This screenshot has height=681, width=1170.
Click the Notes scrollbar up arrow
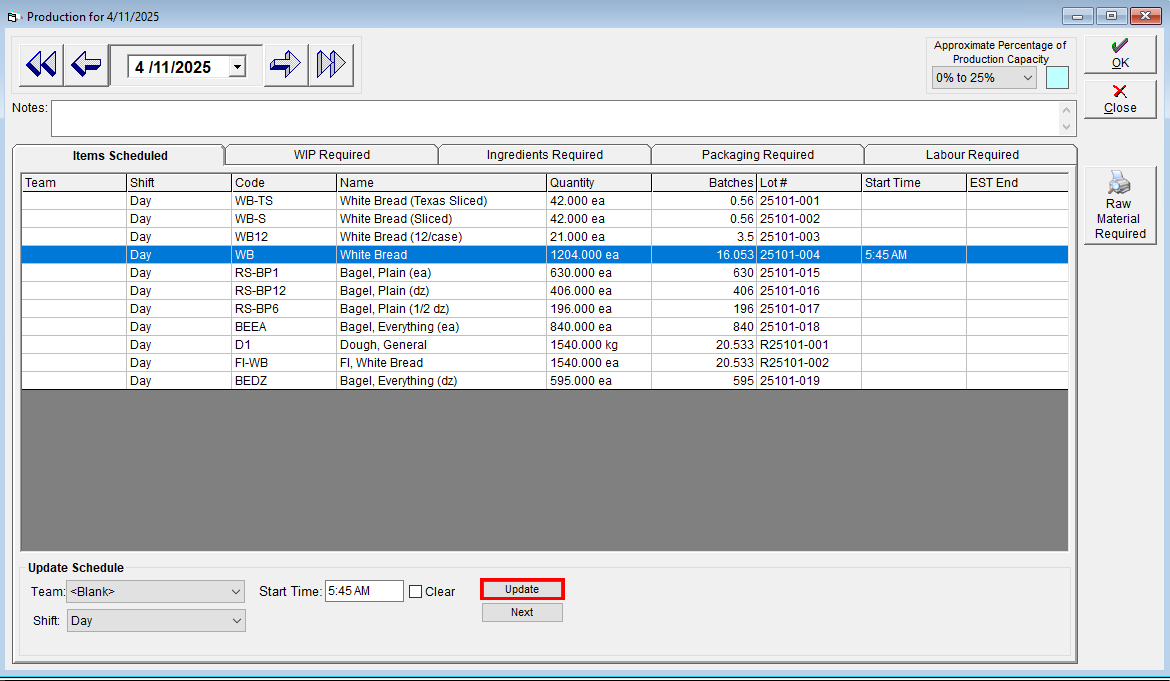[x=1066, y=110]
